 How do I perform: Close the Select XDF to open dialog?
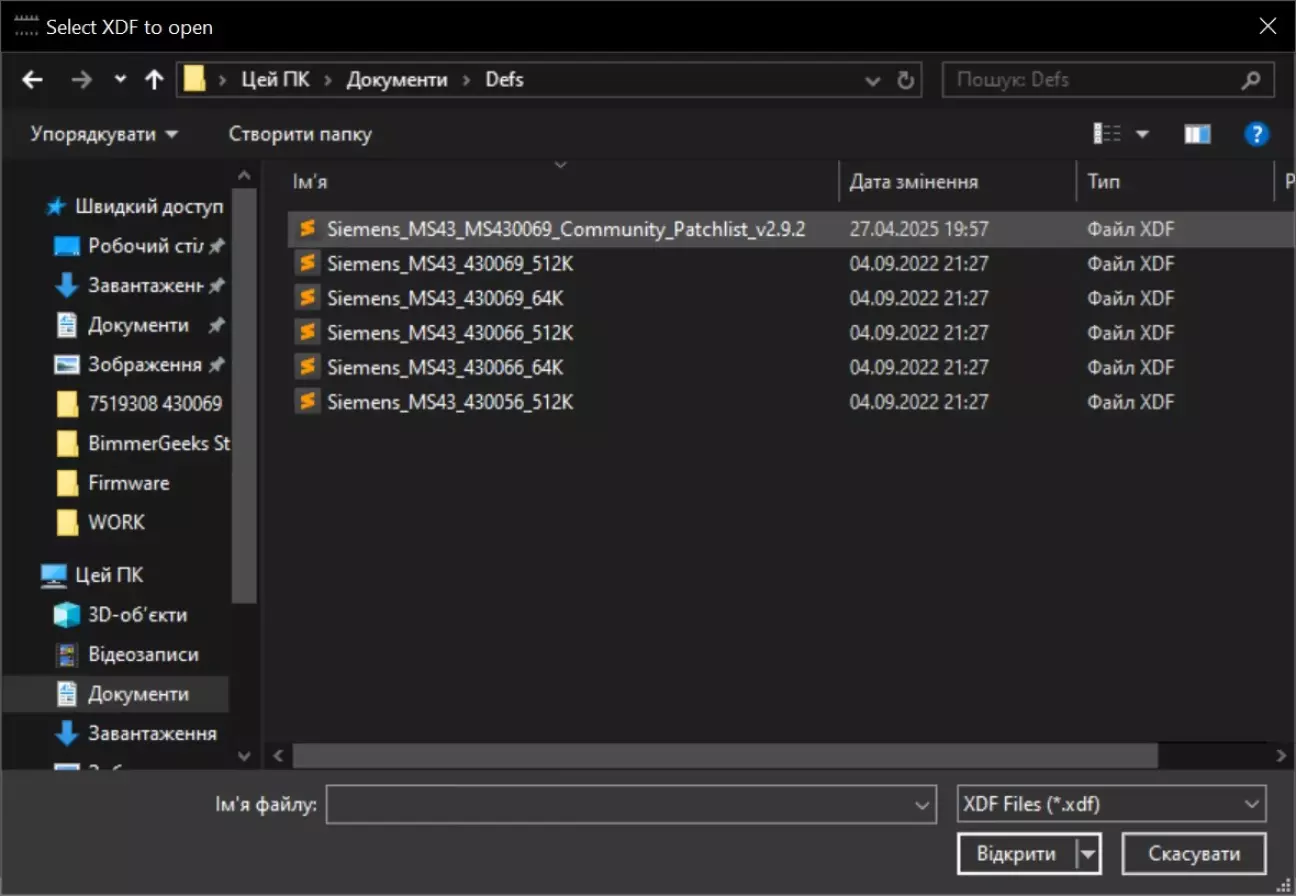coord(1268,26)
